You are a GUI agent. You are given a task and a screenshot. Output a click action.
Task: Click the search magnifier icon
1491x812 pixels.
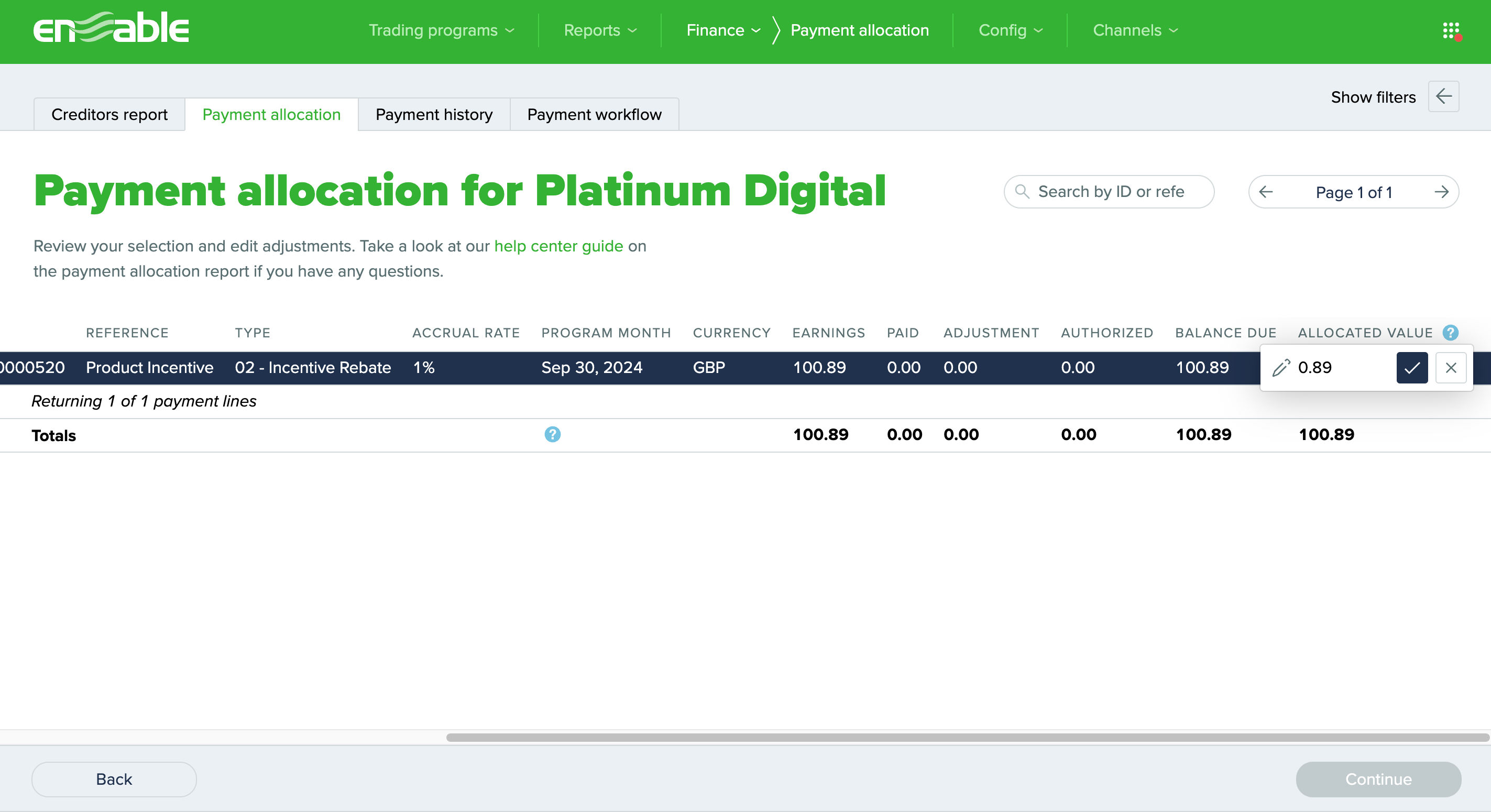(1022, 192)
